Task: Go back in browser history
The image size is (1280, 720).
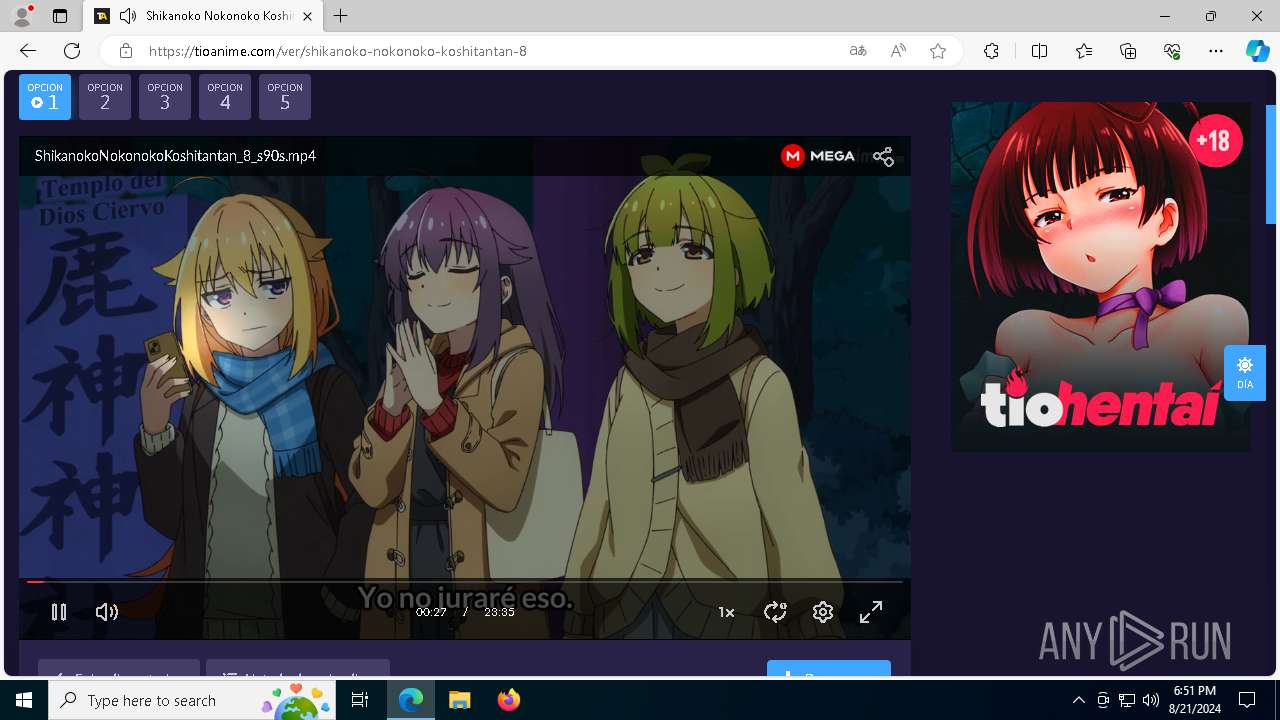Action: (28, 51)
